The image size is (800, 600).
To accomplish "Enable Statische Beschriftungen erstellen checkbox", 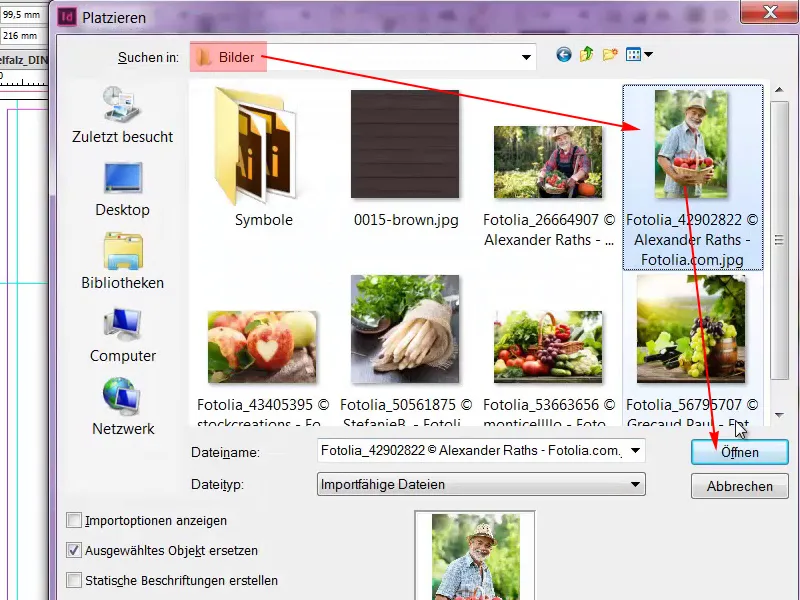I will click(x=74, y=581).
